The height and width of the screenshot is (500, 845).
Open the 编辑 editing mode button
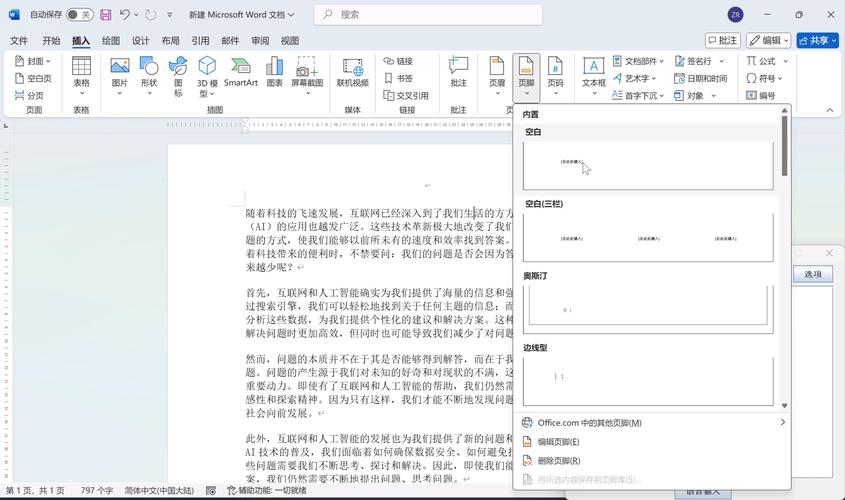coord(768,40)
